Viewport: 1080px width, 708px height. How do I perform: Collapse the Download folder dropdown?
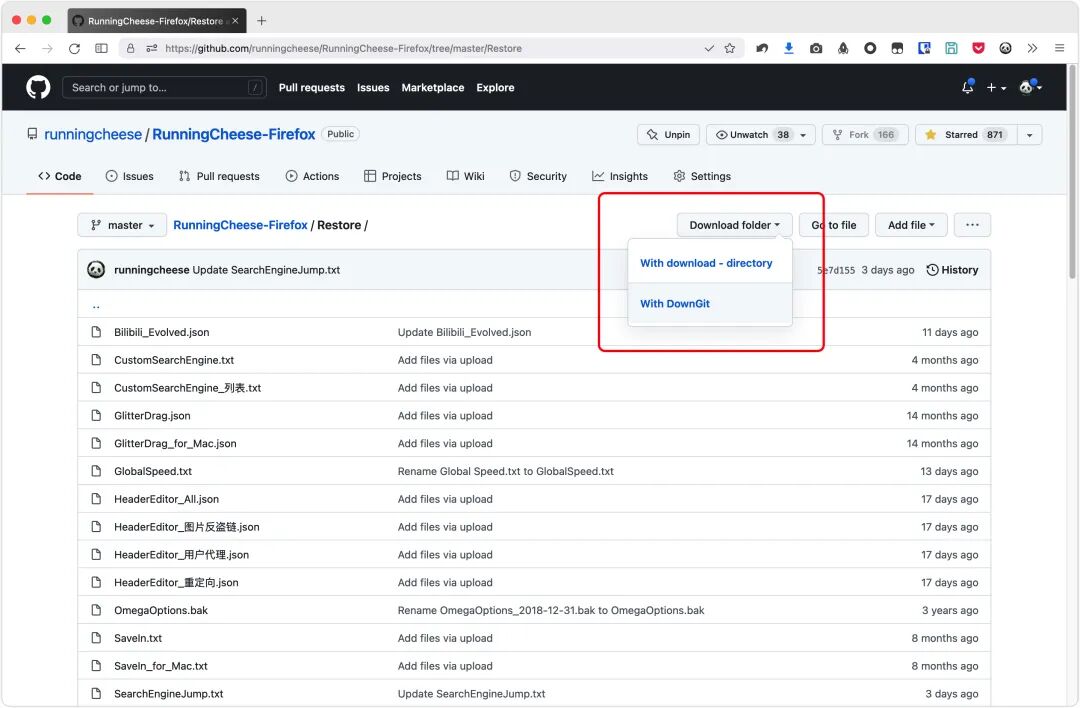734,225
